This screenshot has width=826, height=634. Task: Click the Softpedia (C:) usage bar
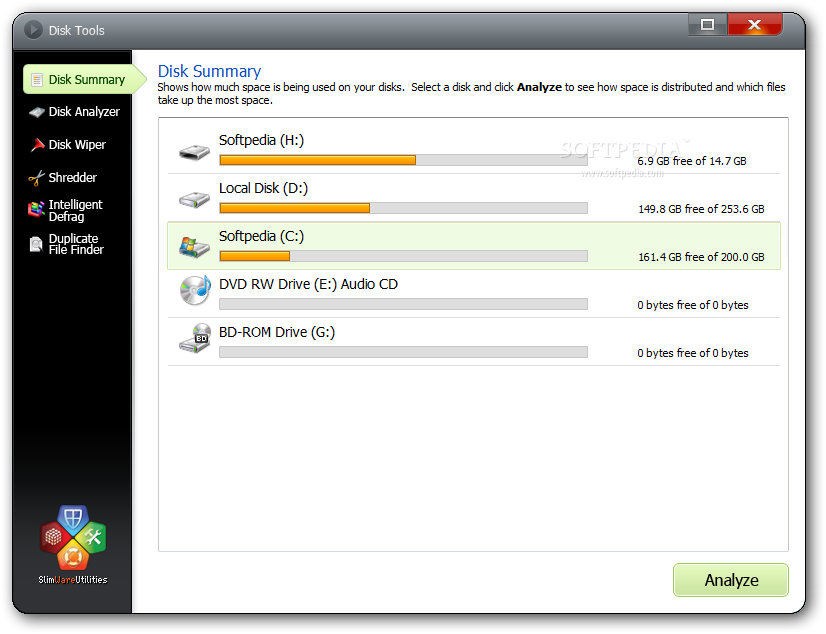[404, 256]
